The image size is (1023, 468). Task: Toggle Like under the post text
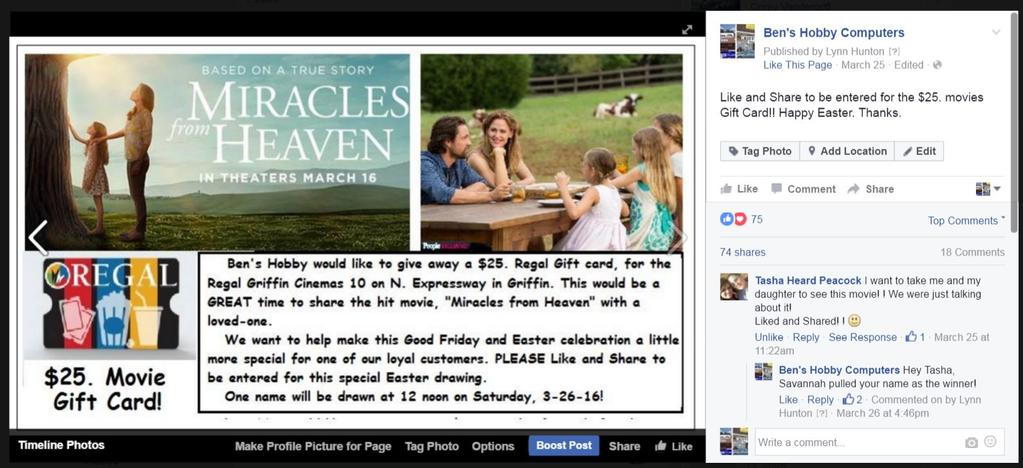click(739, 189)
